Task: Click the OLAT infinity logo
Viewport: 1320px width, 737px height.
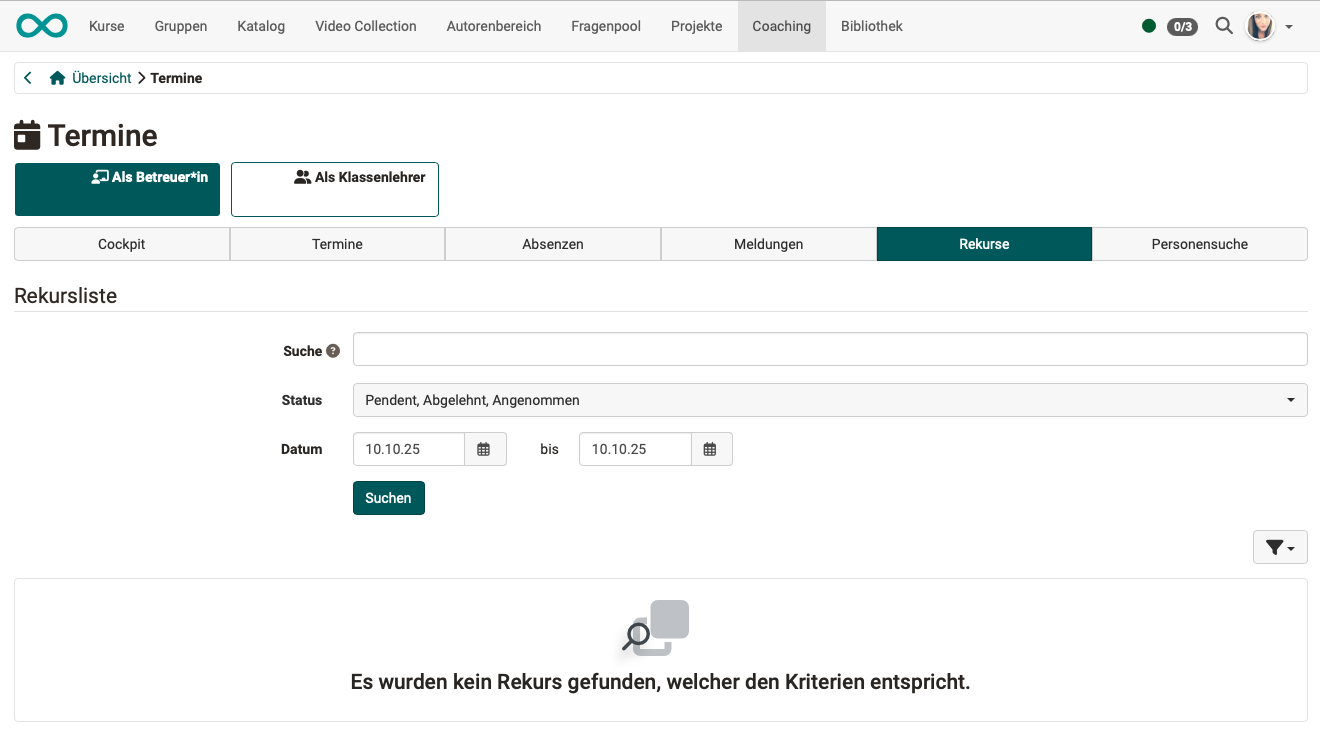Action: (41, 25)
